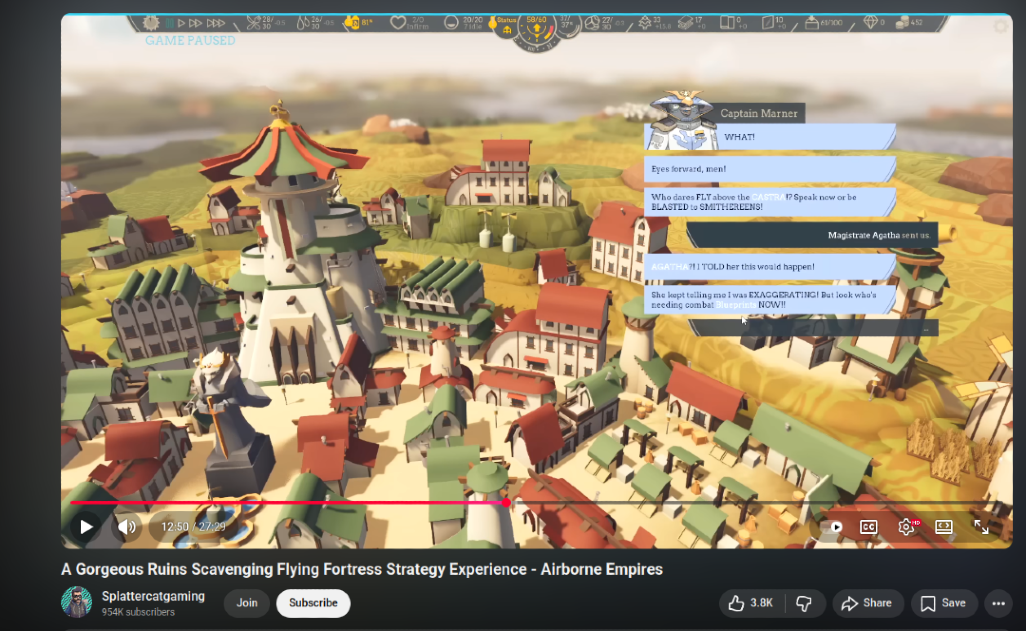Toggle the autoplay switch
The width and height of the screenshot is (1026, 631).
click(x=832, y=527)
